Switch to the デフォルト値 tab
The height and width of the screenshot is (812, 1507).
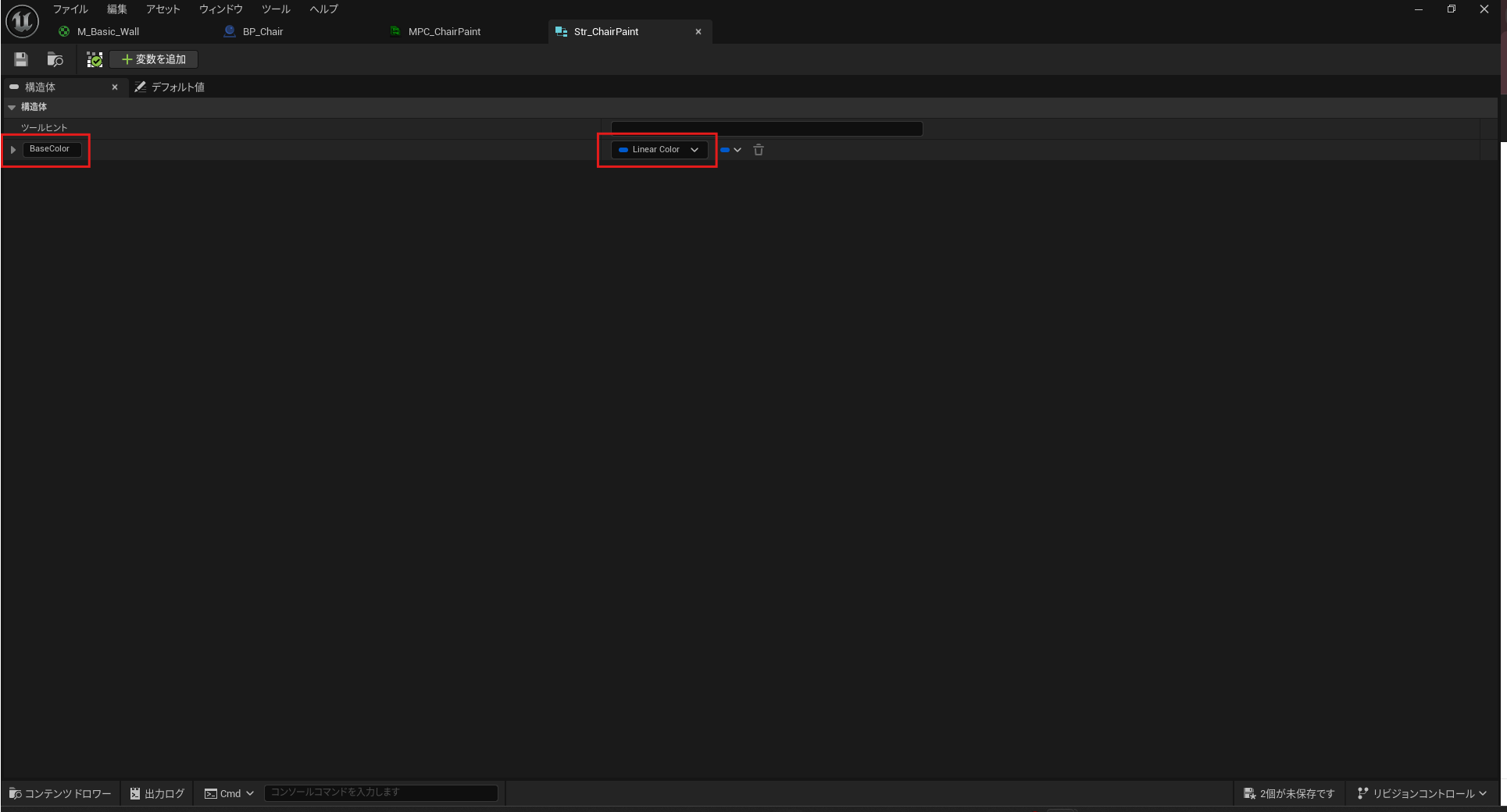click(170, 87)
